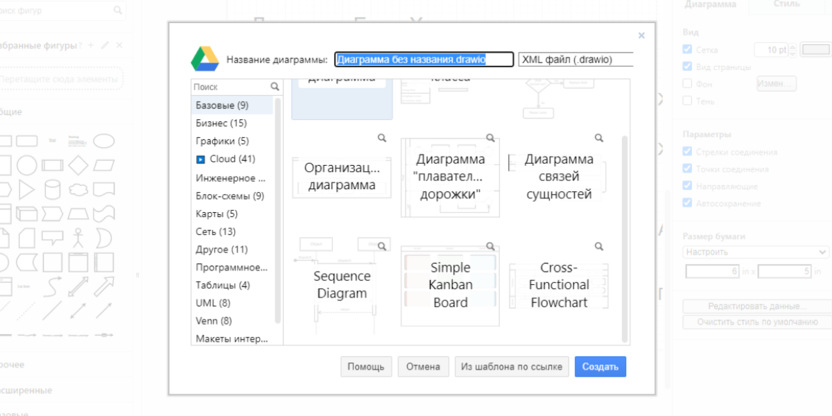Toggle the Сетка checkbox
Screen dimensions: 832x416
point(687,49)
